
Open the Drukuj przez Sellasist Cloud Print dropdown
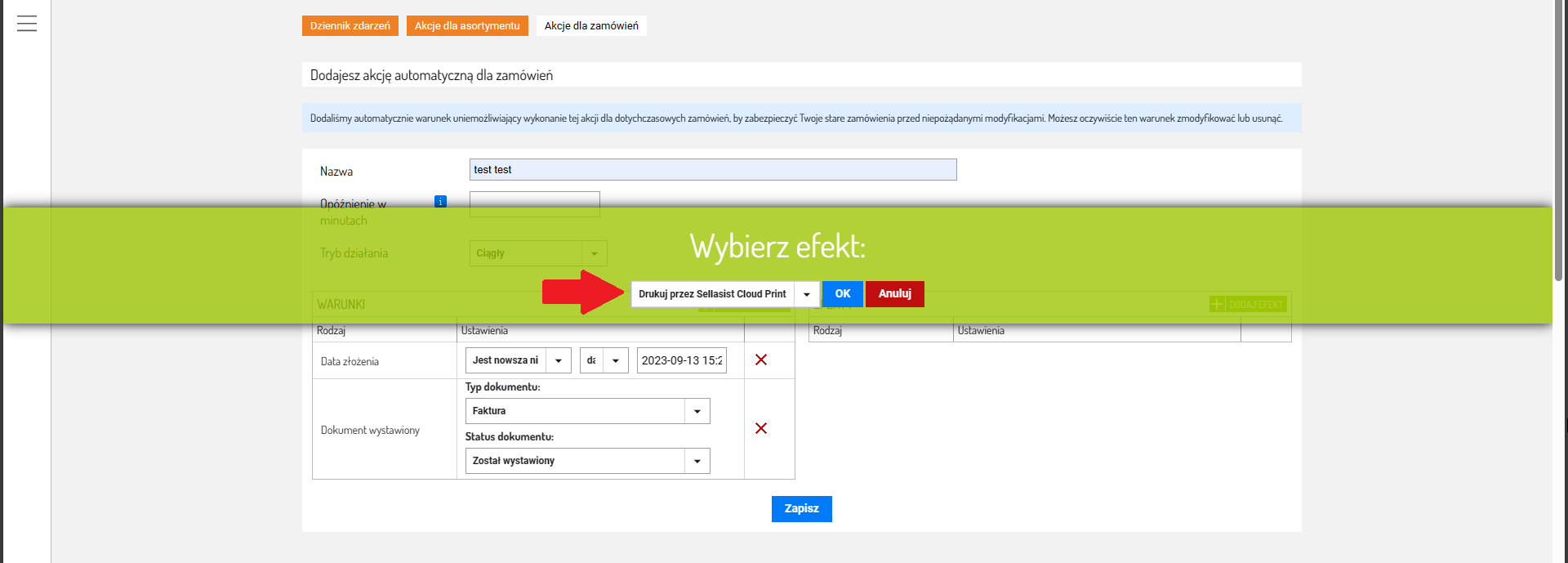(x=725, y=294)
